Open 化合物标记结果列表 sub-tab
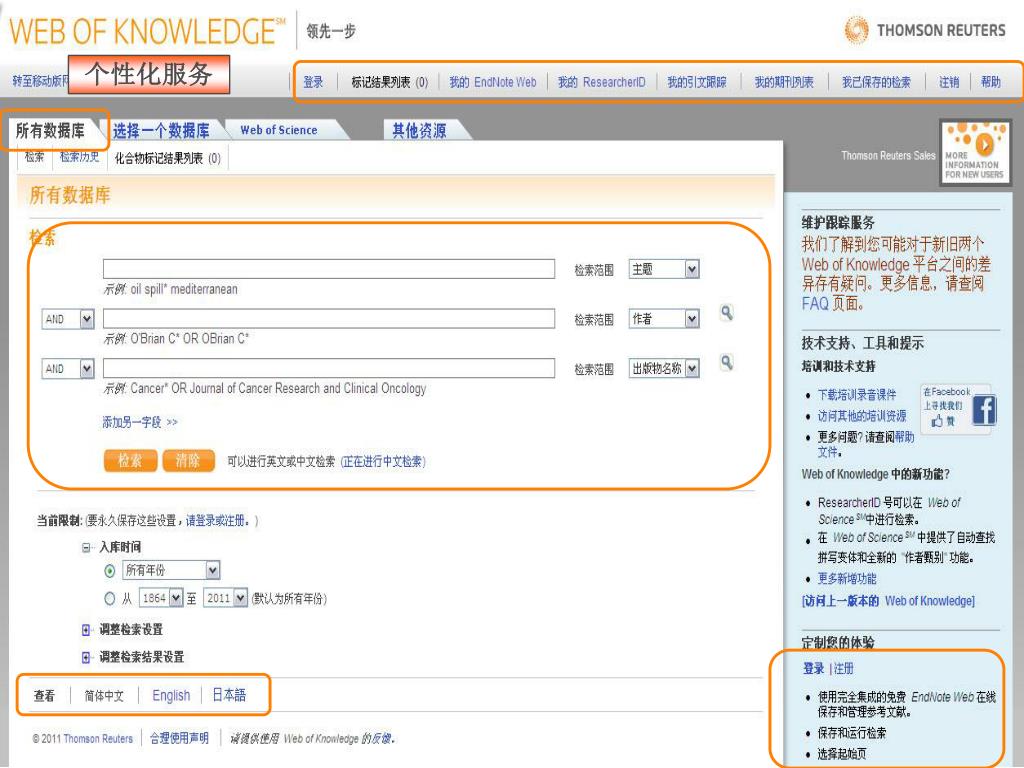 coord(168,158)
